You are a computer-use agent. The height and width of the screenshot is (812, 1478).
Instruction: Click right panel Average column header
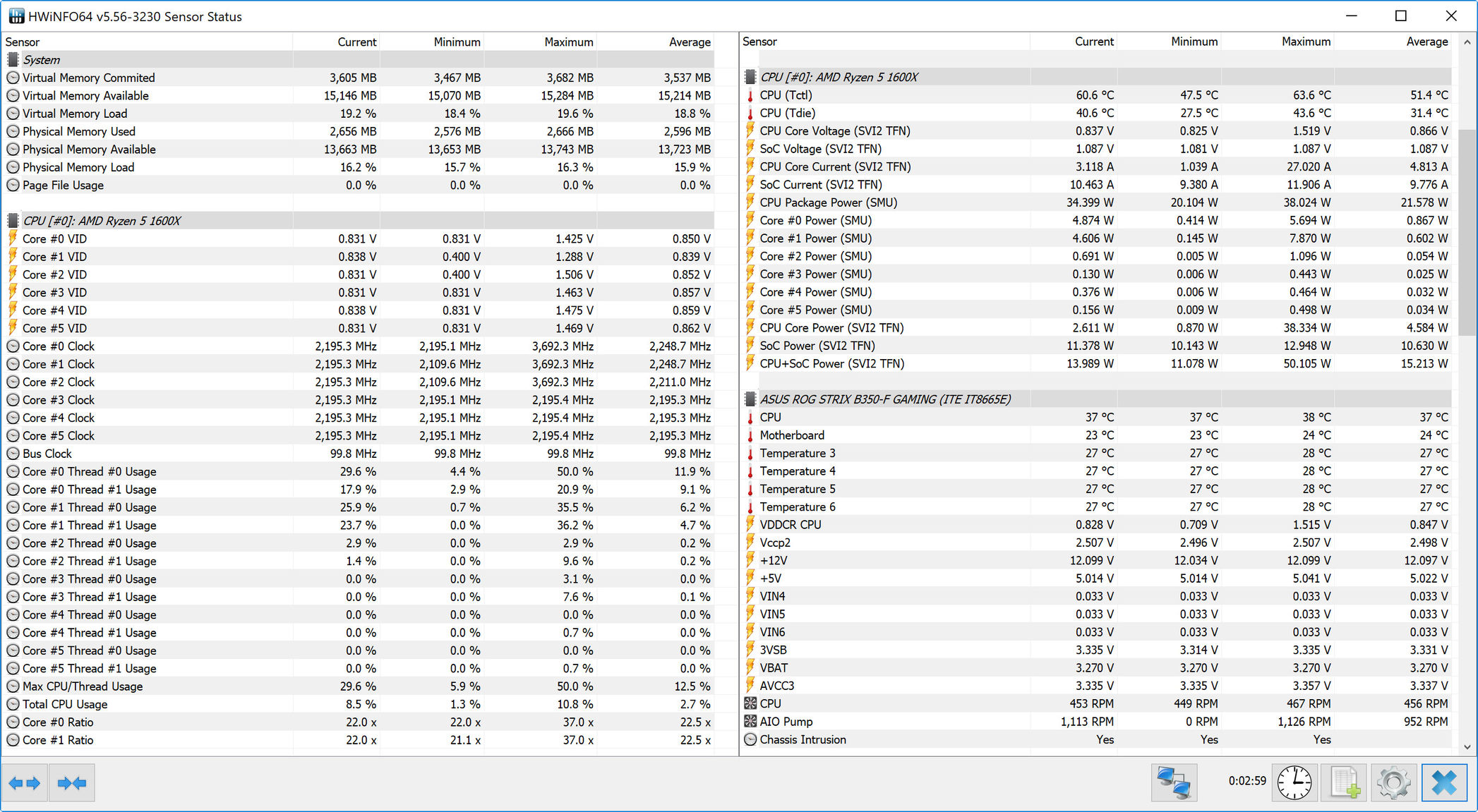coord(1393,42)
